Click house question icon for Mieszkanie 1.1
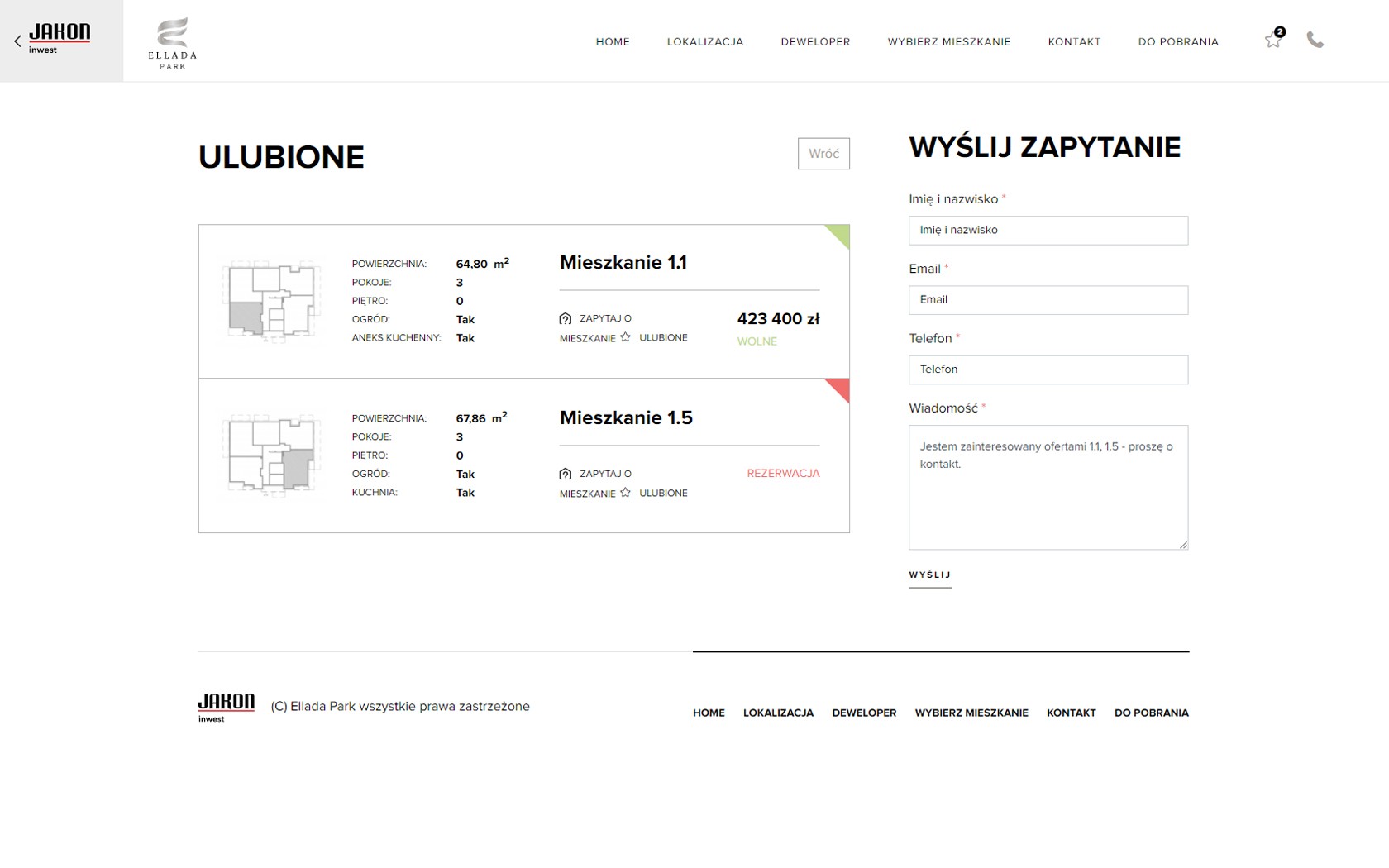 [x=566, y=318]
